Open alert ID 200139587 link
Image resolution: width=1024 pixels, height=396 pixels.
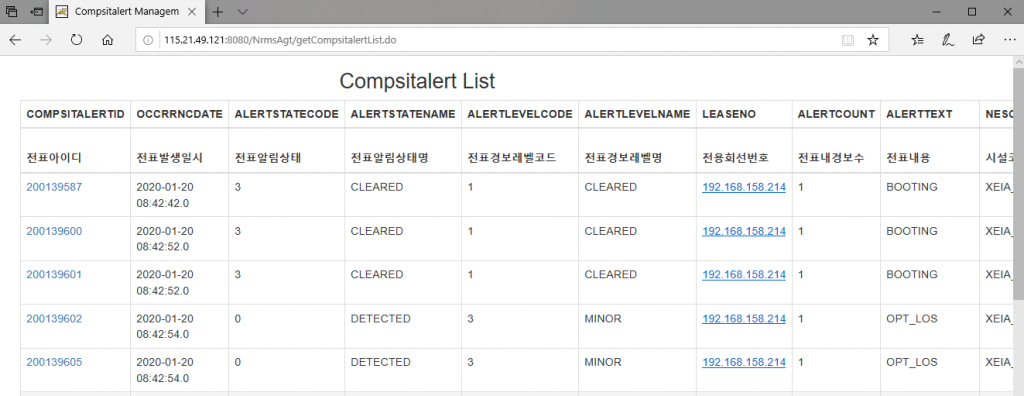54,187
